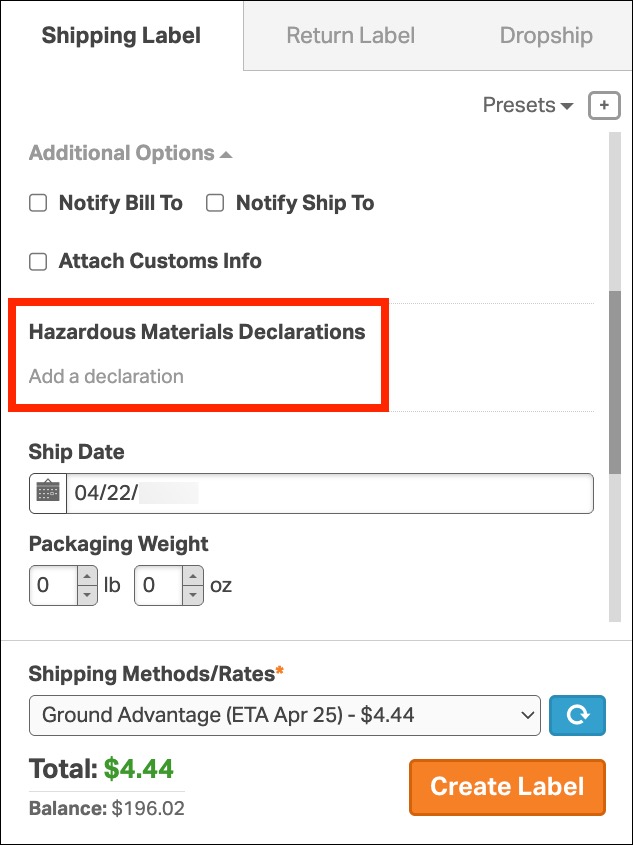Refresh shipping rates with blue reload icon
Viewport: 633px width, 845px height.
(x=577, y=715)
